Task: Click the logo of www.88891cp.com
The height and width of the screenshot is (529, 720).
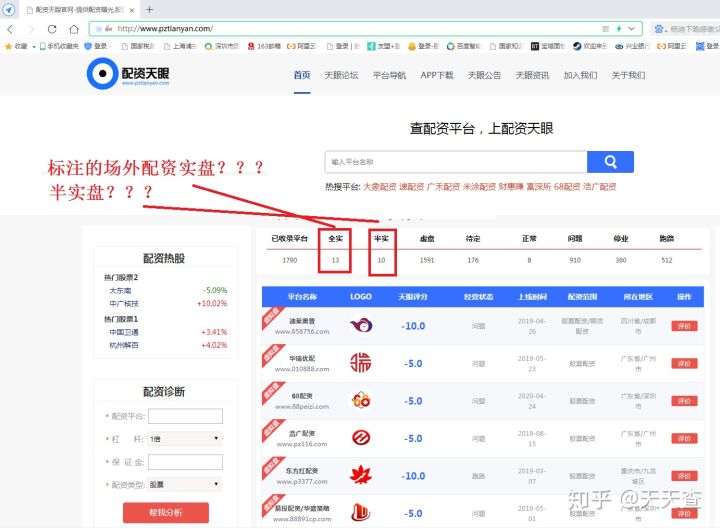Action: (361, 512)
